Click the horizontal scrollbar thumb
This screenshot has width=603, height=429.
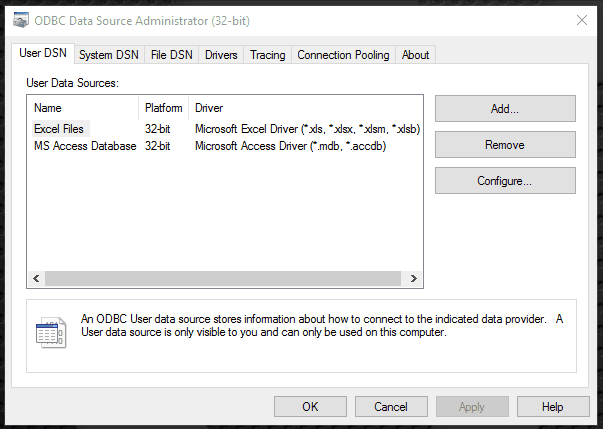click(x=223, y=278)
